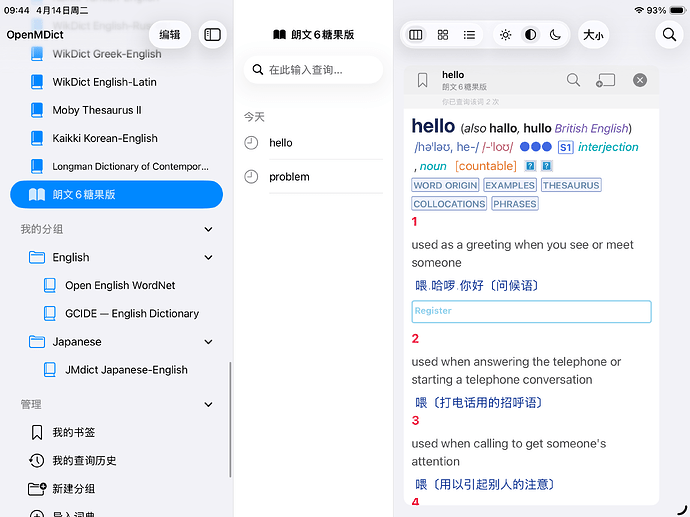Click the history clock icon beside 我的查询历史

click(x=37, y=461)
